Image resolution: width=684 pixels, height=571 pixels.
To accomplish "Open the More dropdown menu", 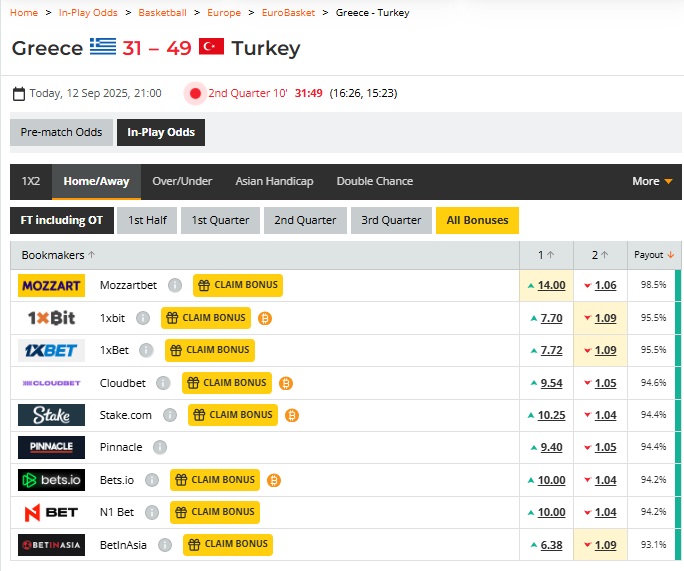I will coord(652,181).
